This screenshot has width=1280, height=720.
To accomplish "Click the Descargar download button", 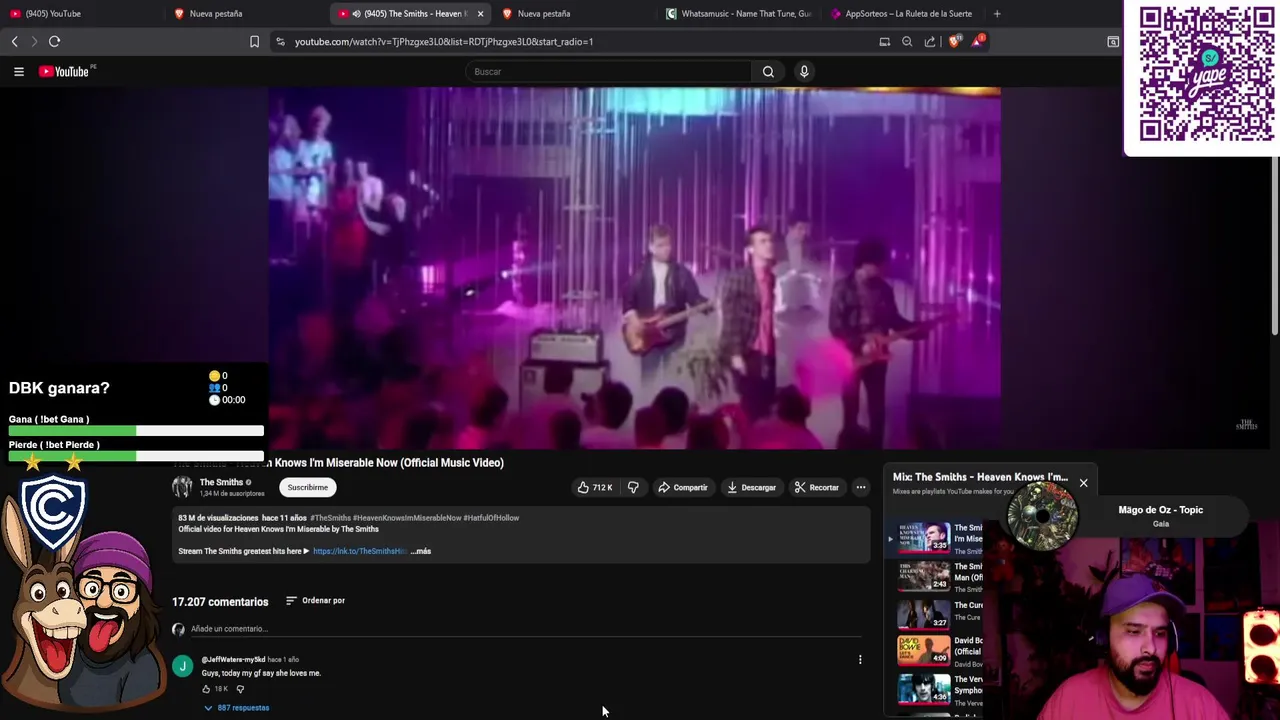I will [752, 487].
